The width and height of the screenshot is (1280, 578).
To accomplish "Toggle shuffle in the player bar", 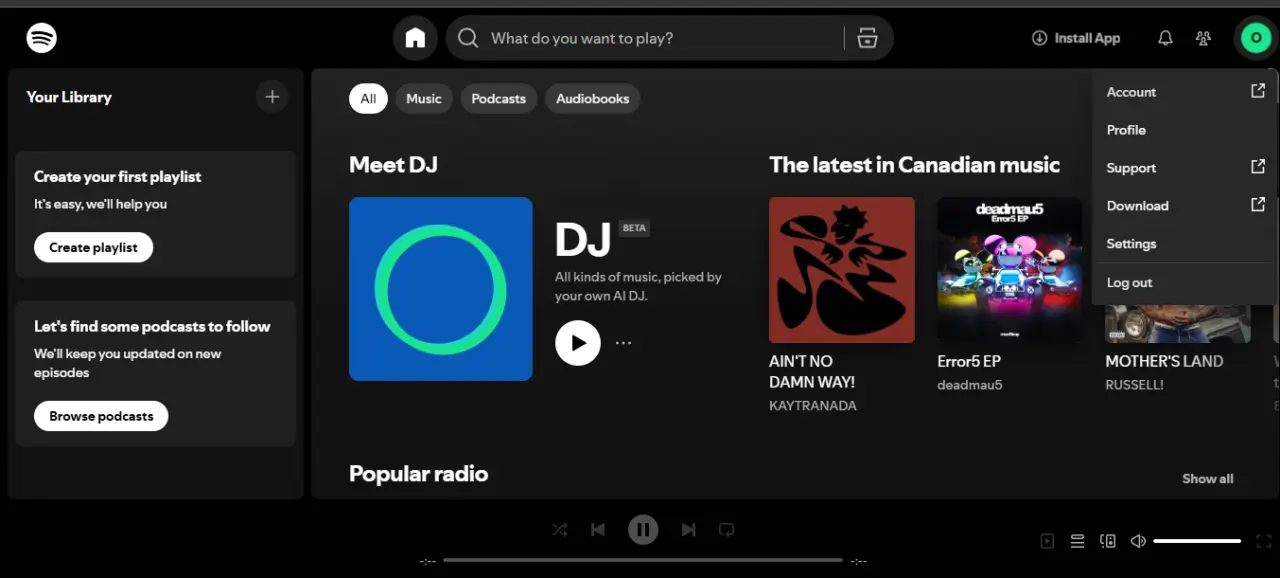I will point(560,530).
